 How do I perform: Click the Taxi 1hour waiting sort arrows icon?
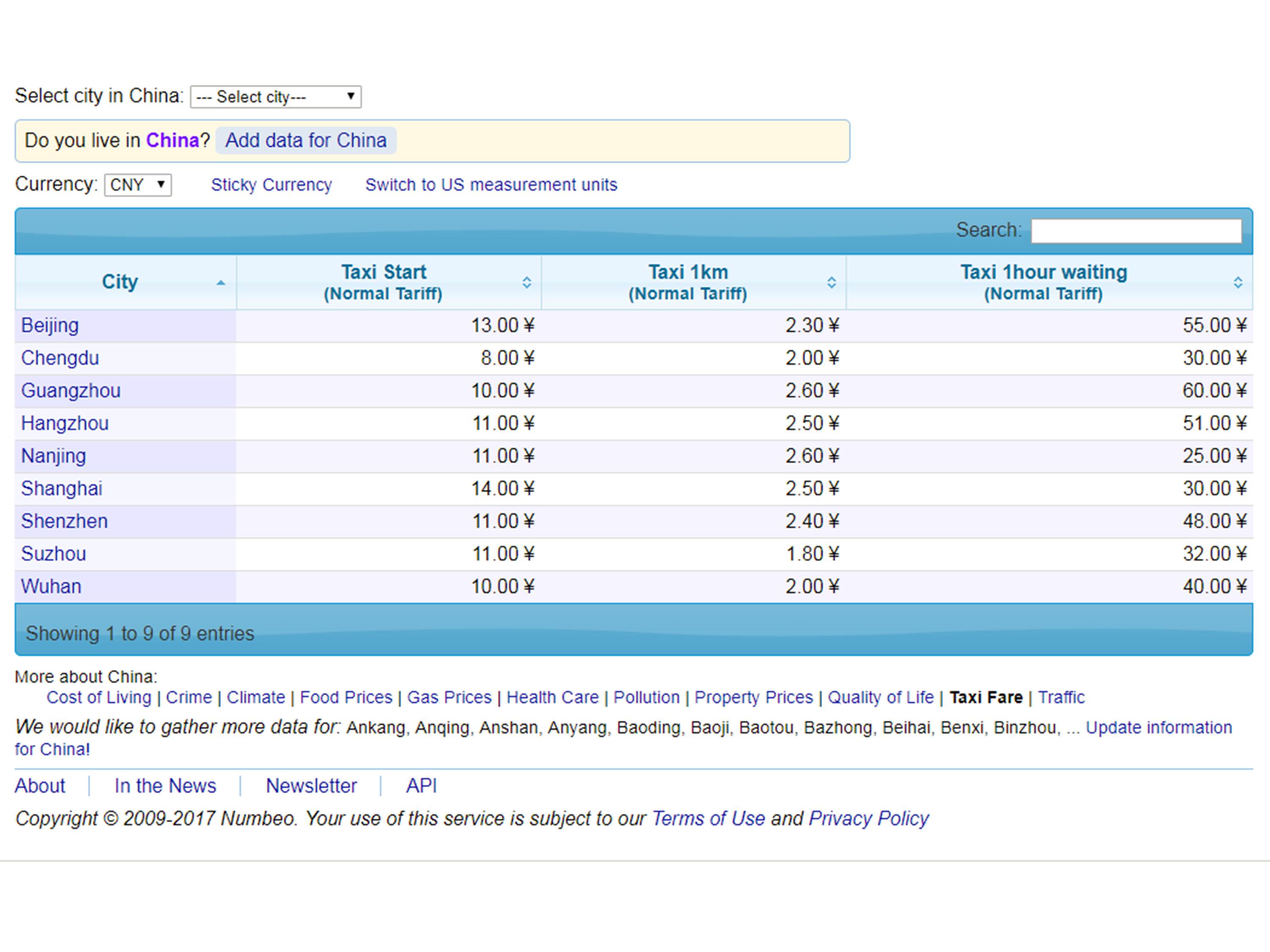(x=1238, y=282)
